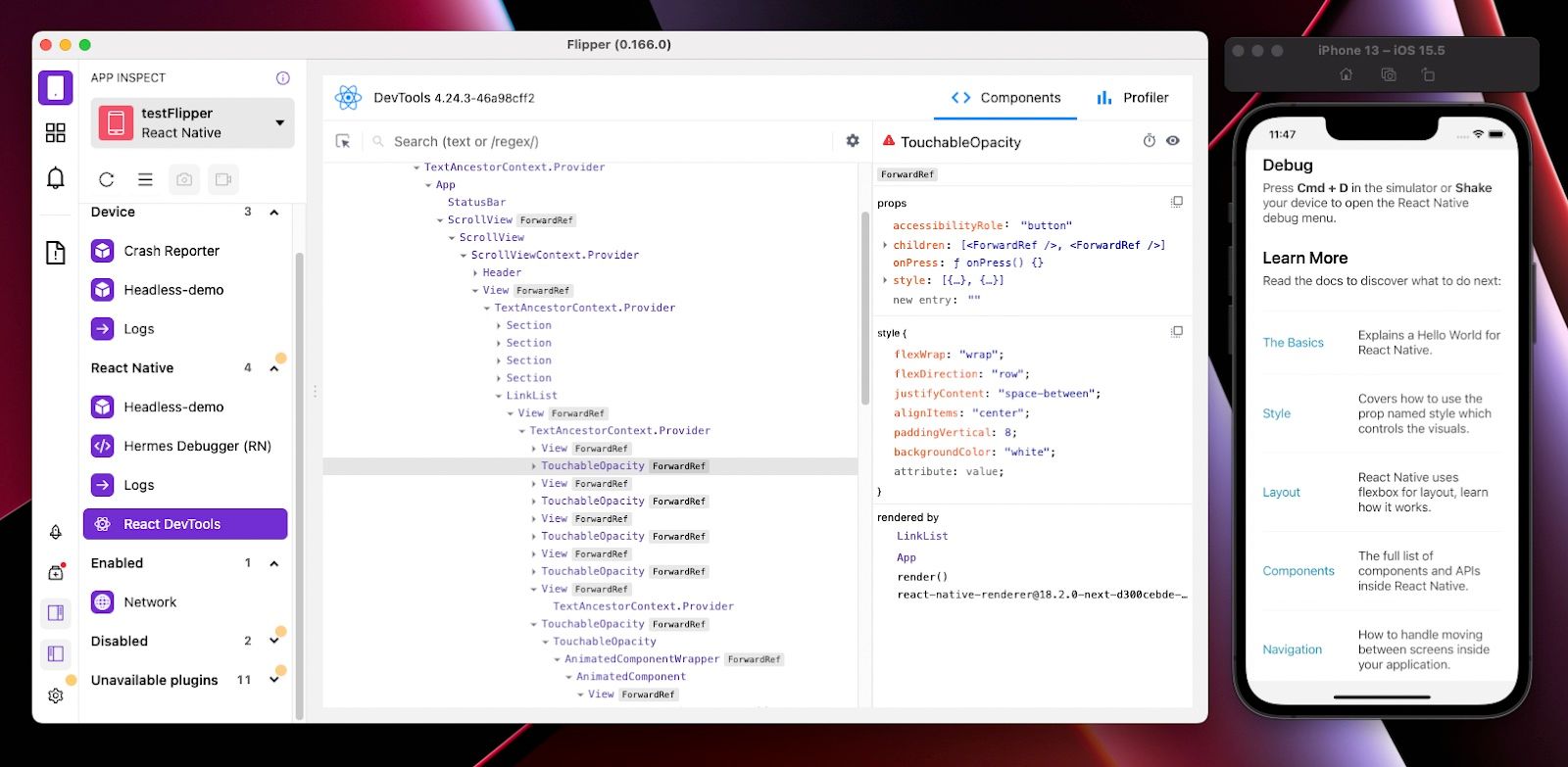
Task: Copy style to clipboard icon
Action: [1177, 332]
